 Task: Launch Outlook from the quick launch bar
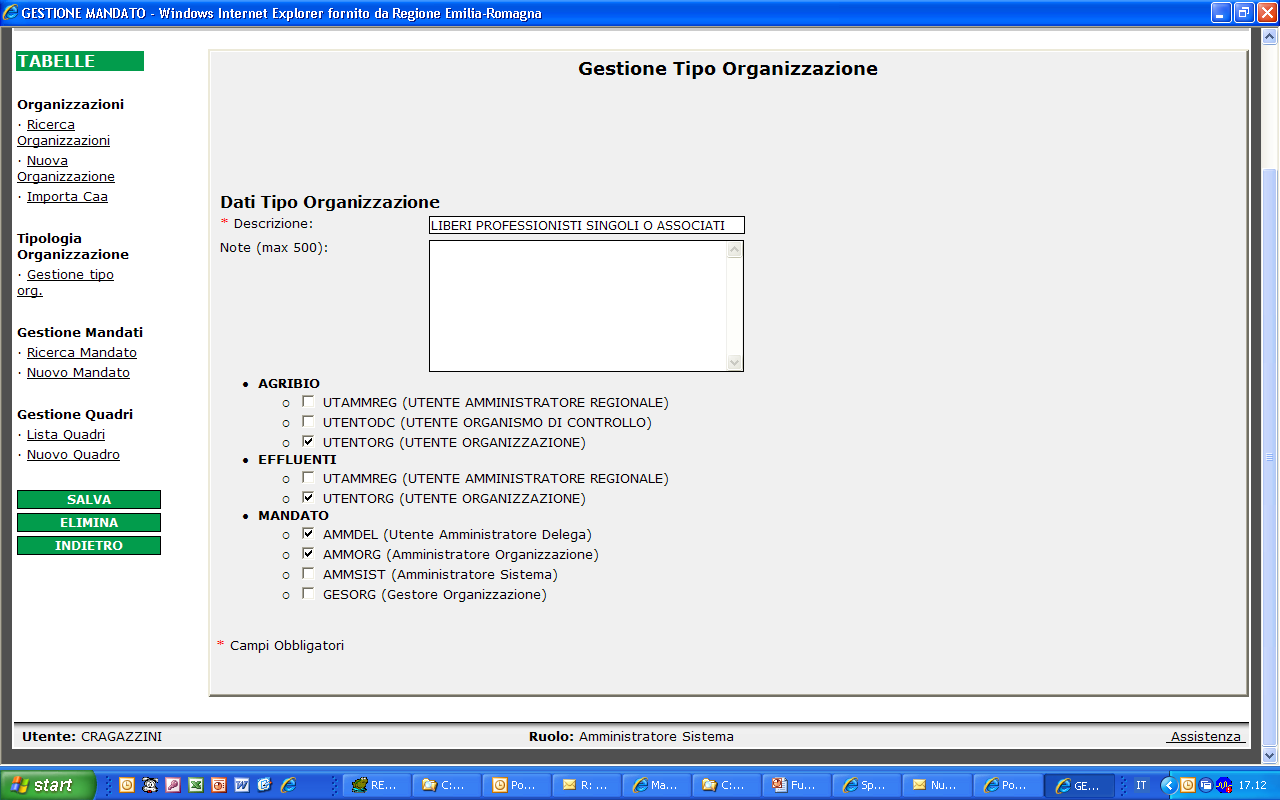[127, 785]
